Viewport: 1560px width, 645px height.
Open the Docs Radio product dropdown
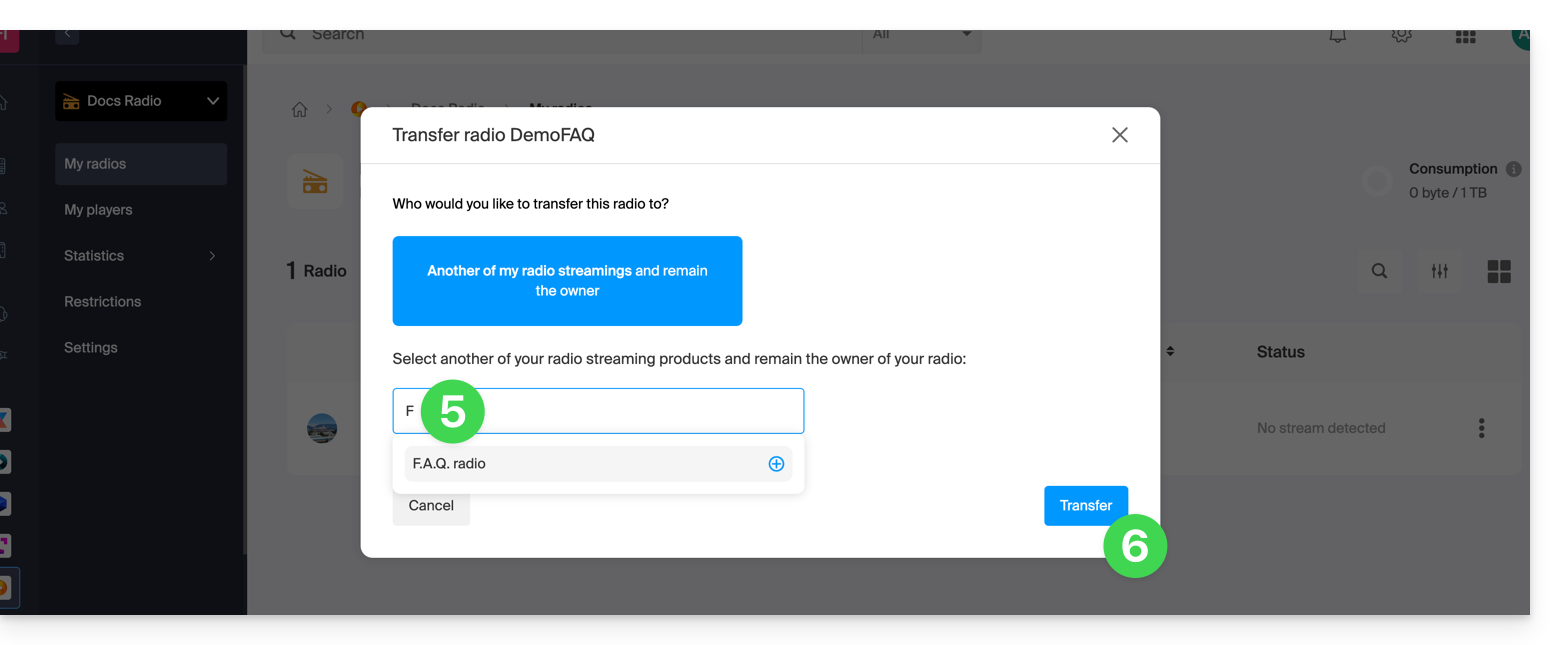coord(141,101)
